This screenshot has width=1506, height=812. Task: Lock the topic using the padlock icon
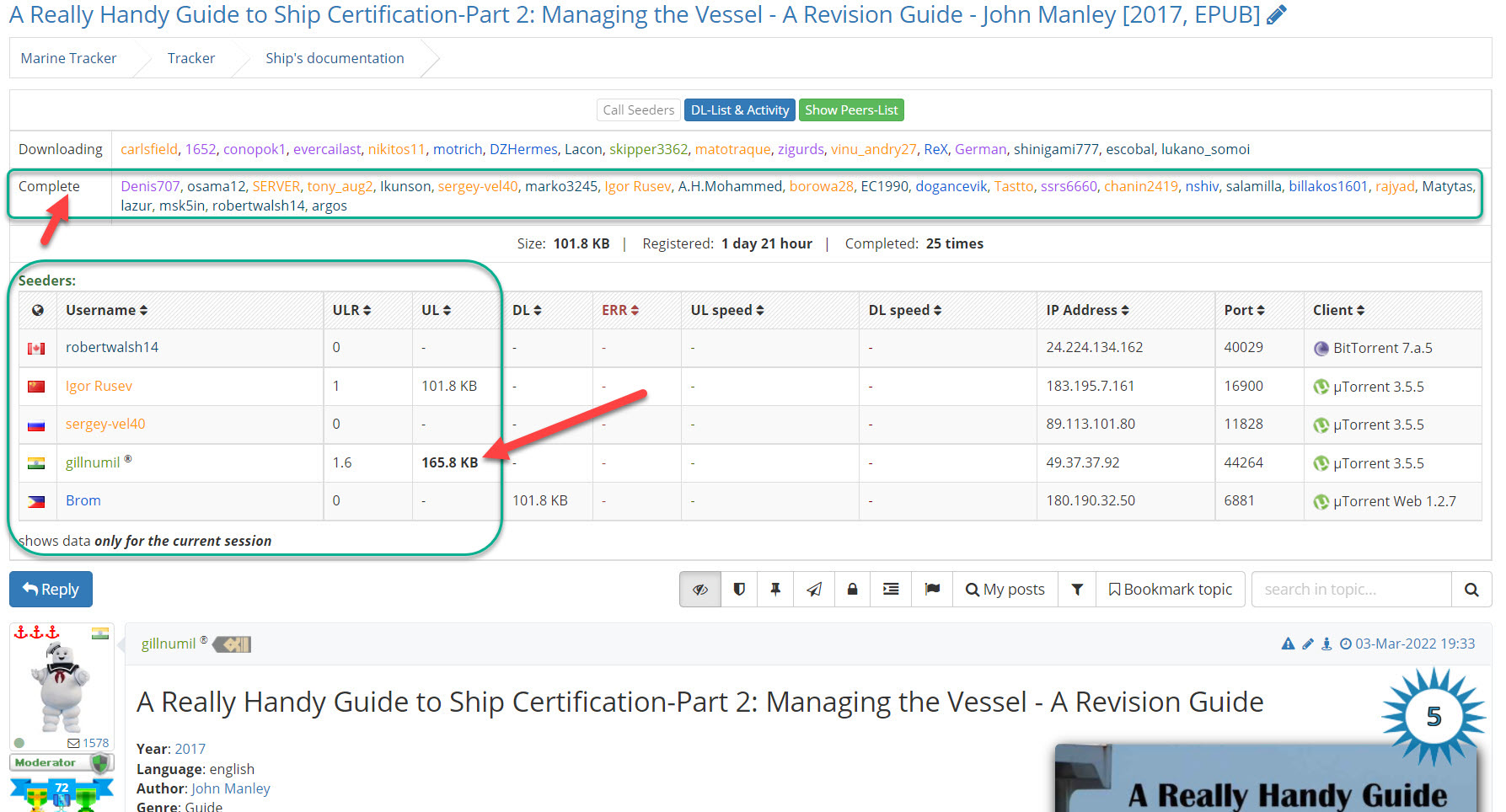(852, 590)
